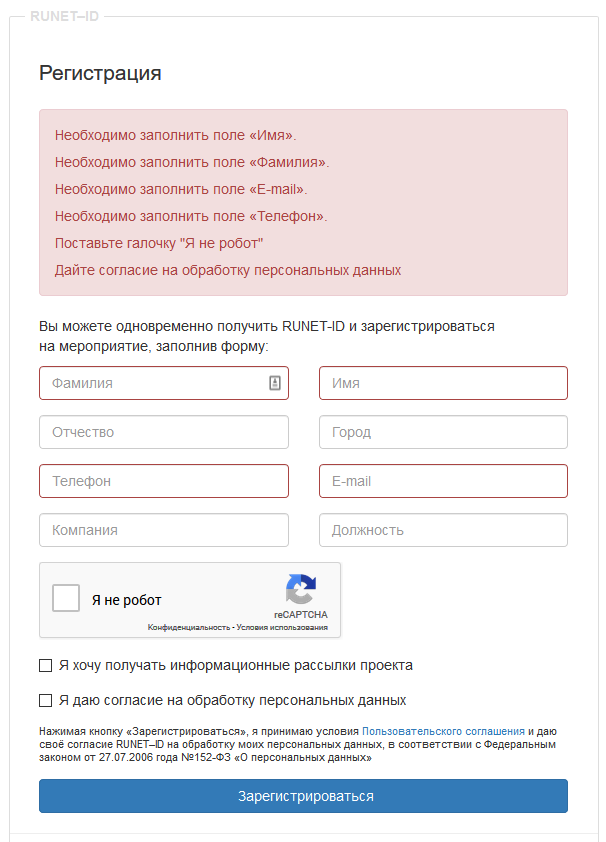Click the error message about the «E-mail» field
This screenshot has height=842, width=606.
click(181, 189)
